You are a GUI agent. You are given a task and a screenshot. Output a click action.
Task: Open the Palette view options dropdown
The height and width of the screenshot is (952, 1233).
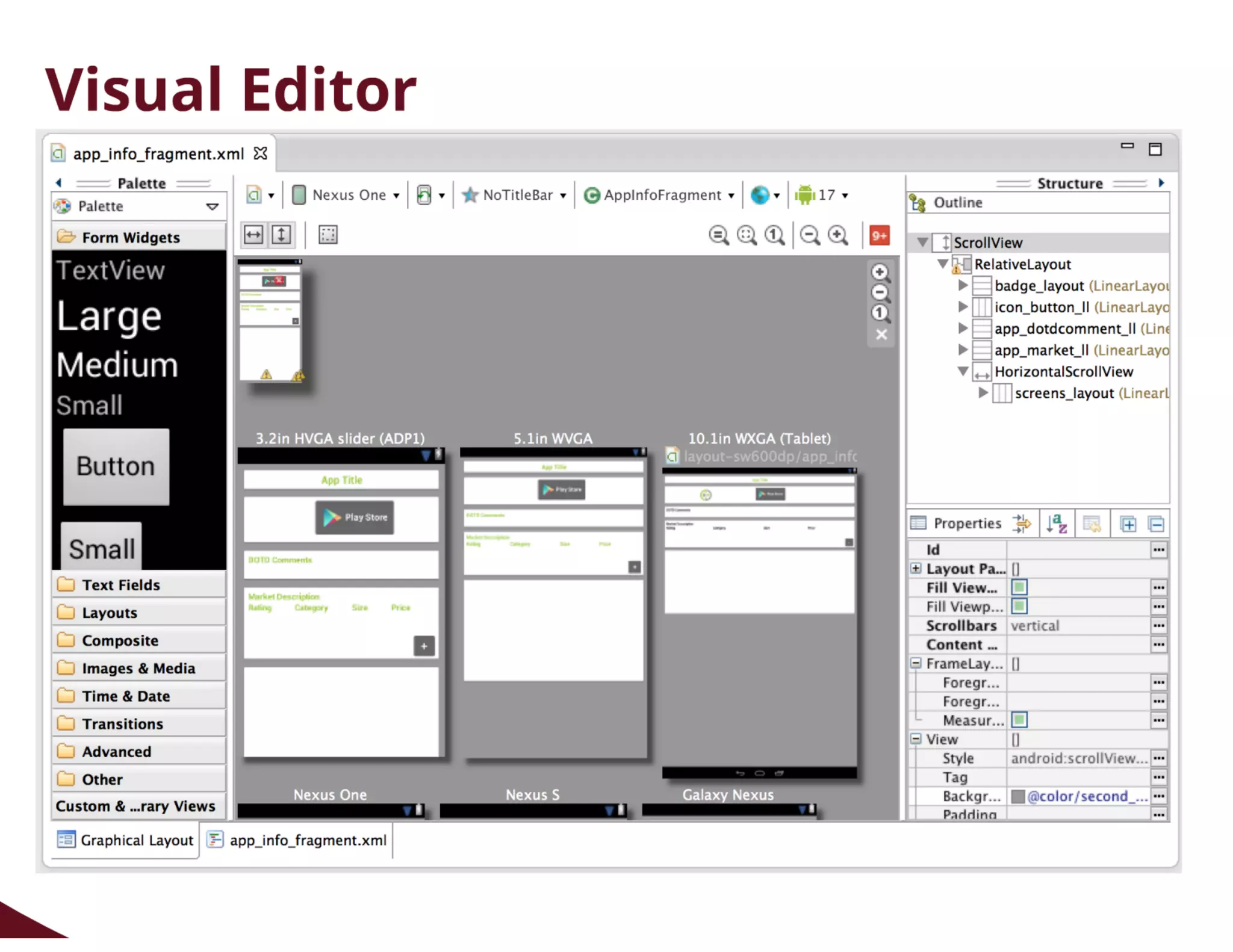212,206
